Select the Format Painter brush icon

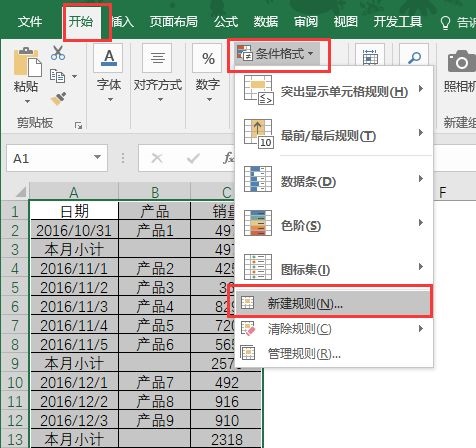pyautogui.click(x=58, y=98)
